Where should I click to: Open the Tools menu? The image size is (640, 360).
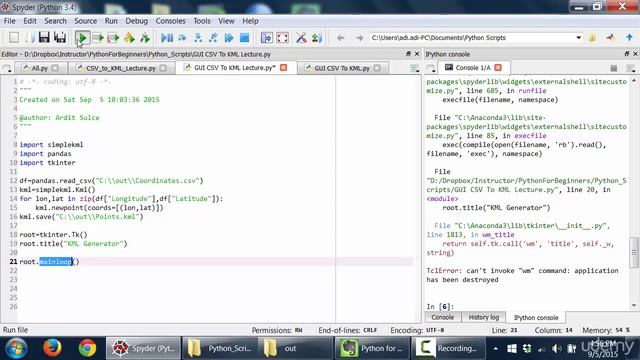(202, 21)
